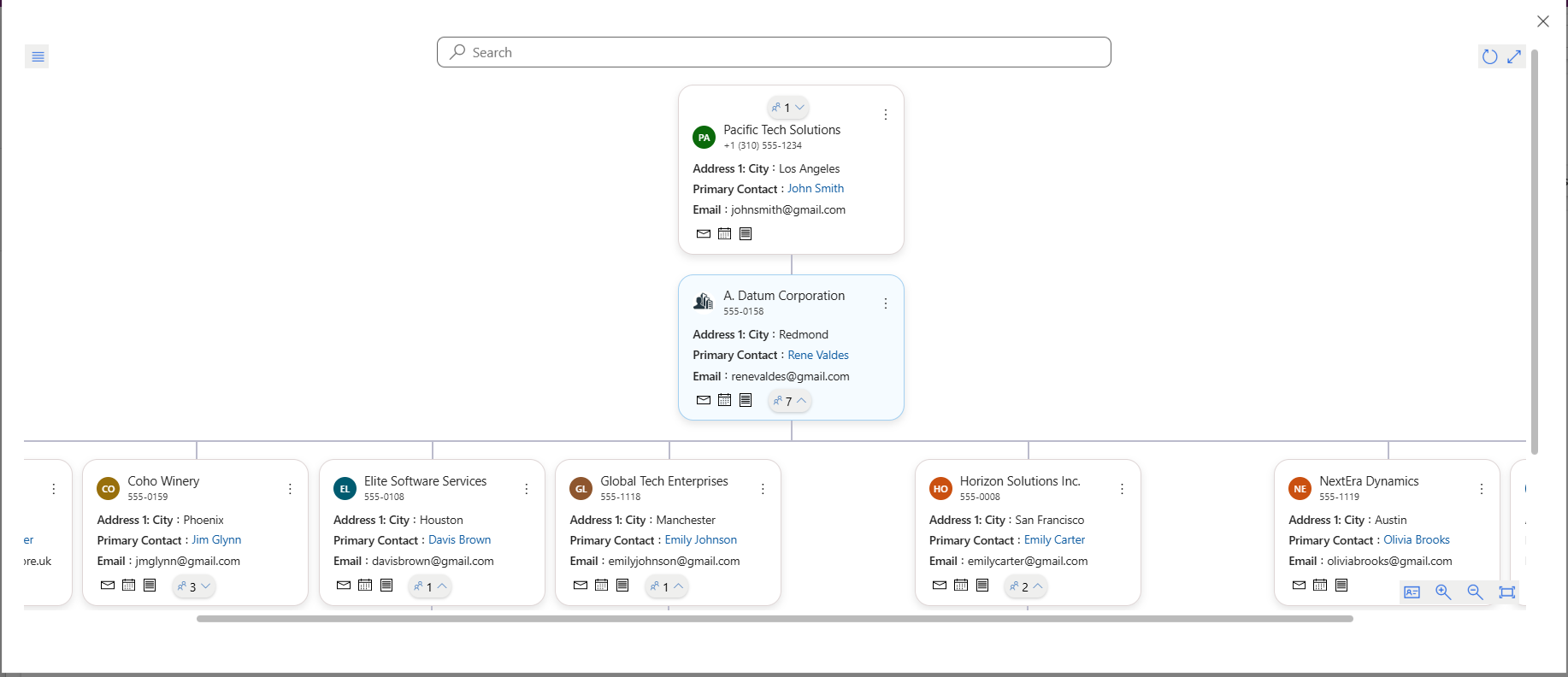Screen dimensions: 1568x677
Task: Open more options for Horizon Solutions Inc.
Action: [x=1123, y=489]
